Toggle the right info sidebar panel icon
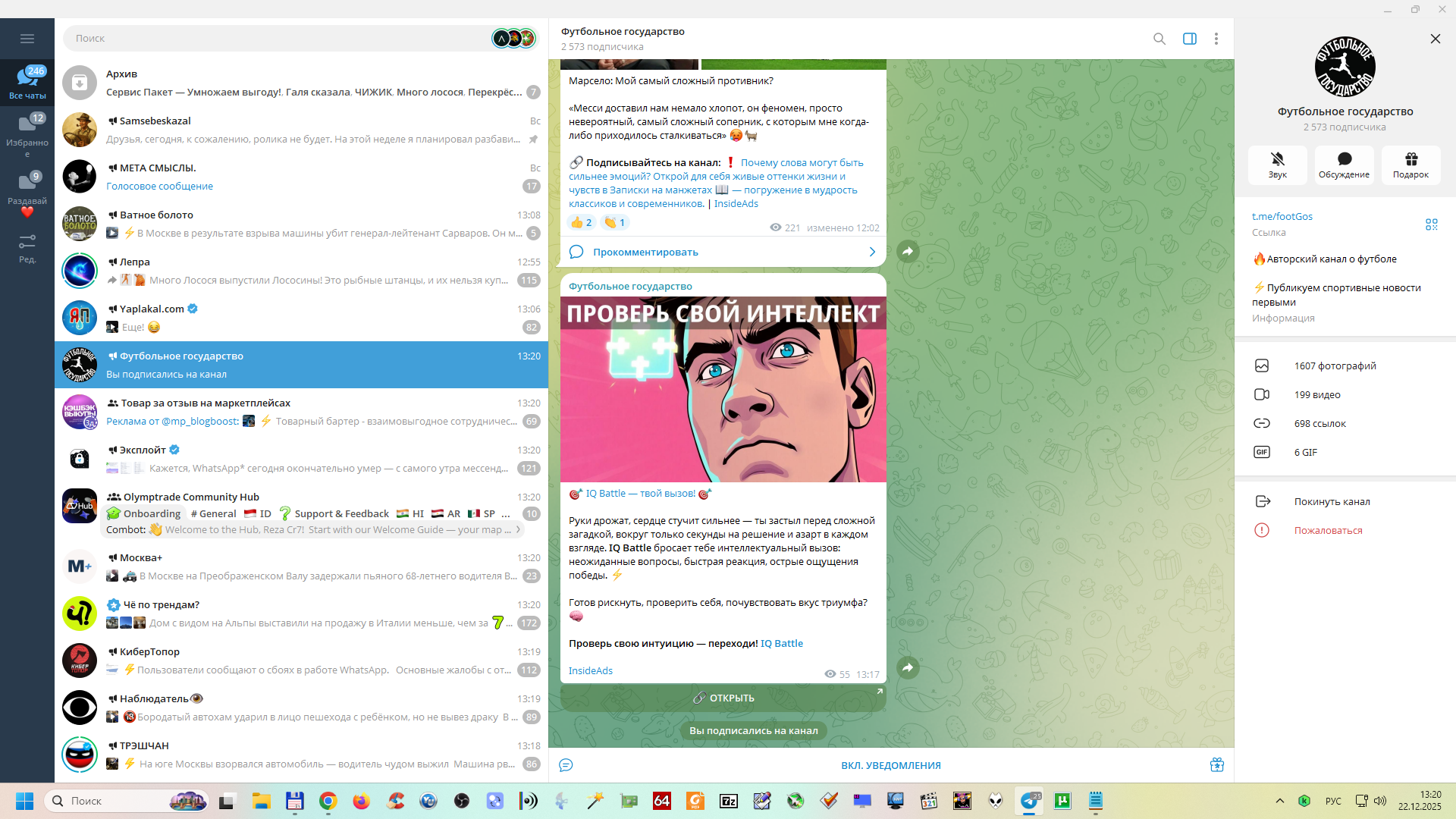The image size is (1456, 819). pyautogui.click(x=1189, y=39)
